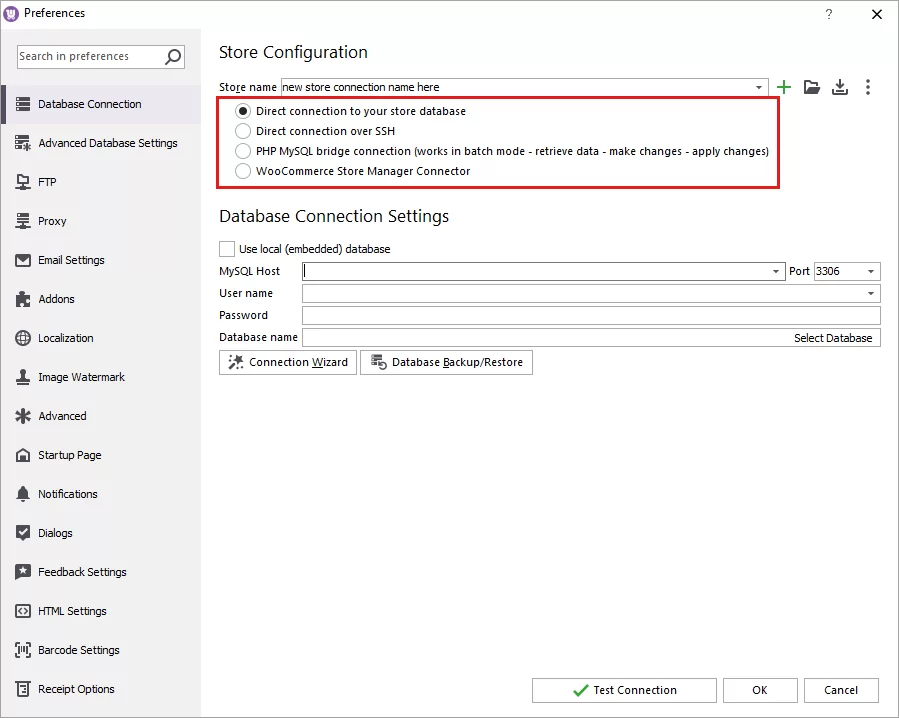Click the Search in preferences field

click(x=90, y=57)
